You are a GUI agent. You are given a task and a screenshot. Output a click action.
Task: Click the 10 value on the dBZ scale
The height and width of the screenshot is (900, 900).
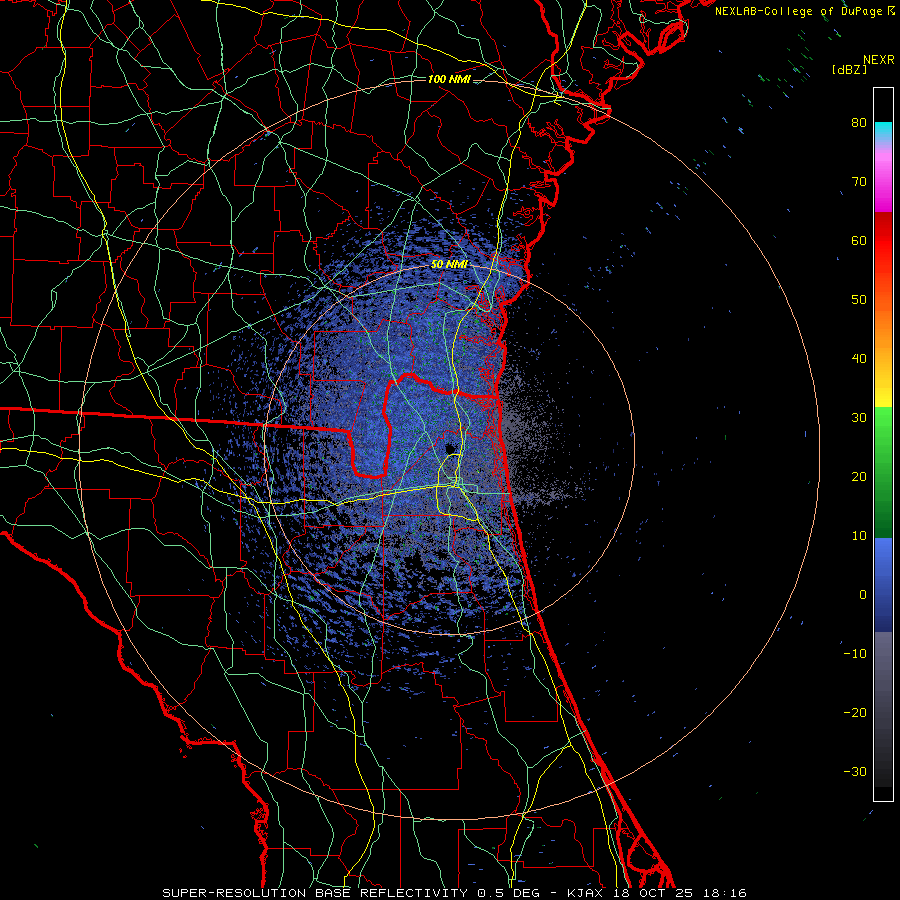[x=859, y=536]
